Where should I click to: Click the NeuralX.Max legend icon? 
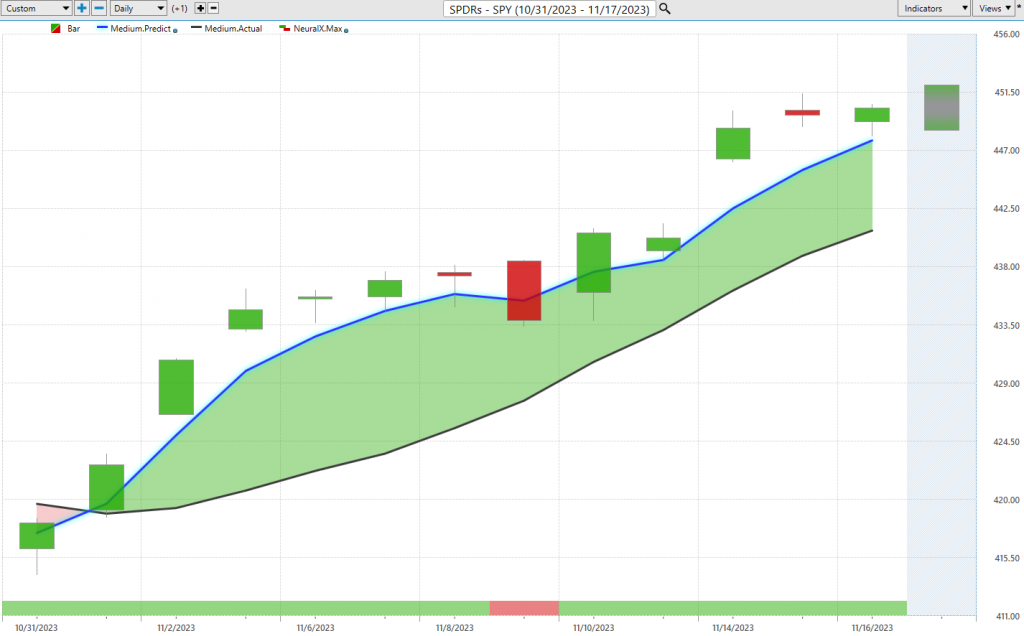283,29
